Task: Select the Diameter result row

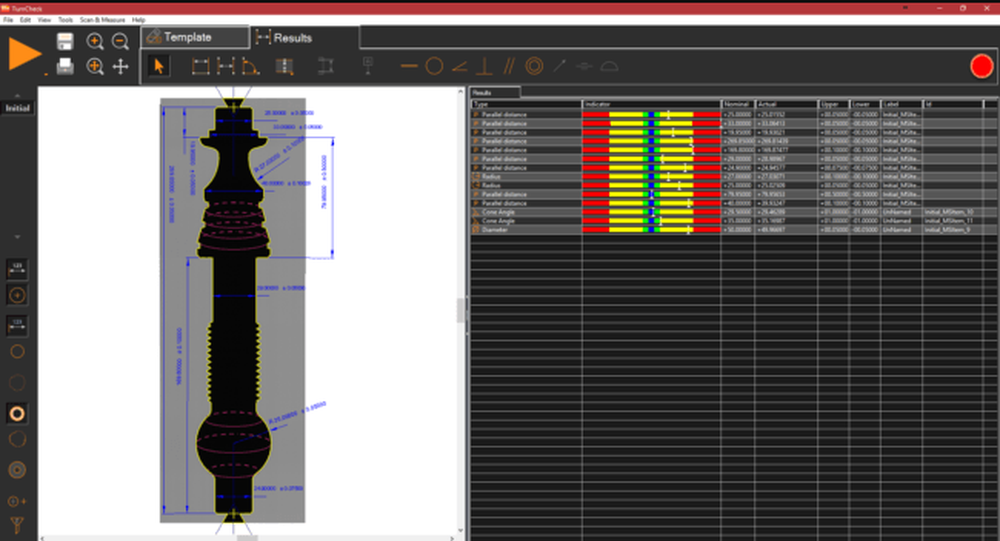Action: pyautogui.click(x=733, y=230)
